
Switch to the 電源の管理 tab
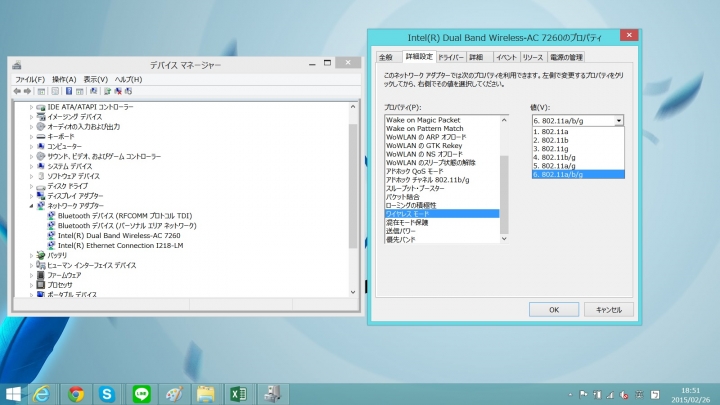pyautogui.click(x=566, y=57)
